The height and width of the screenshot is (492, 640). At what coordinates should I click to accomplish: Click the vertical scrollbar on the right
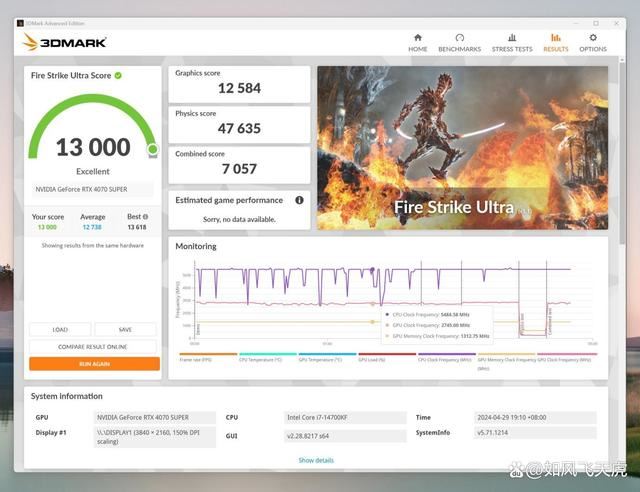pyautogui.click(x=622, y=153)
